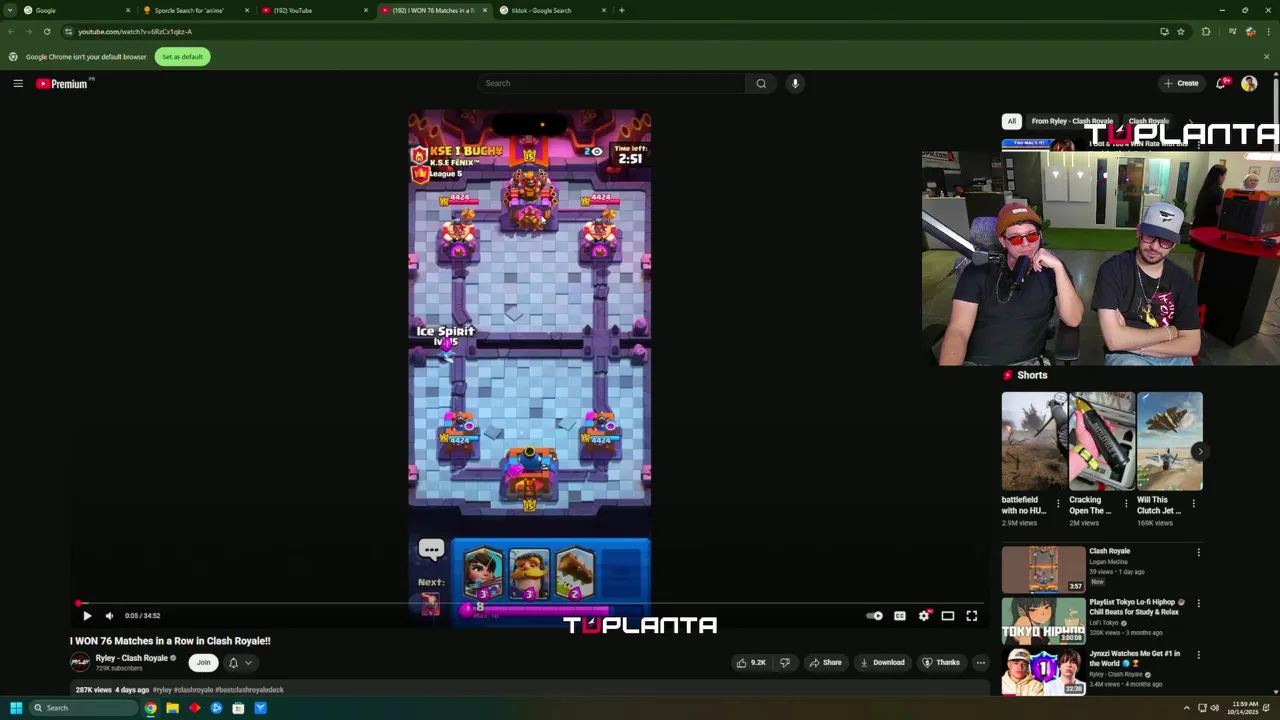Image resolution: width=1280 pixels, height=720 pixels.
Task: Open the notifications bell in the header
Action: click(x=1221, y=84)
